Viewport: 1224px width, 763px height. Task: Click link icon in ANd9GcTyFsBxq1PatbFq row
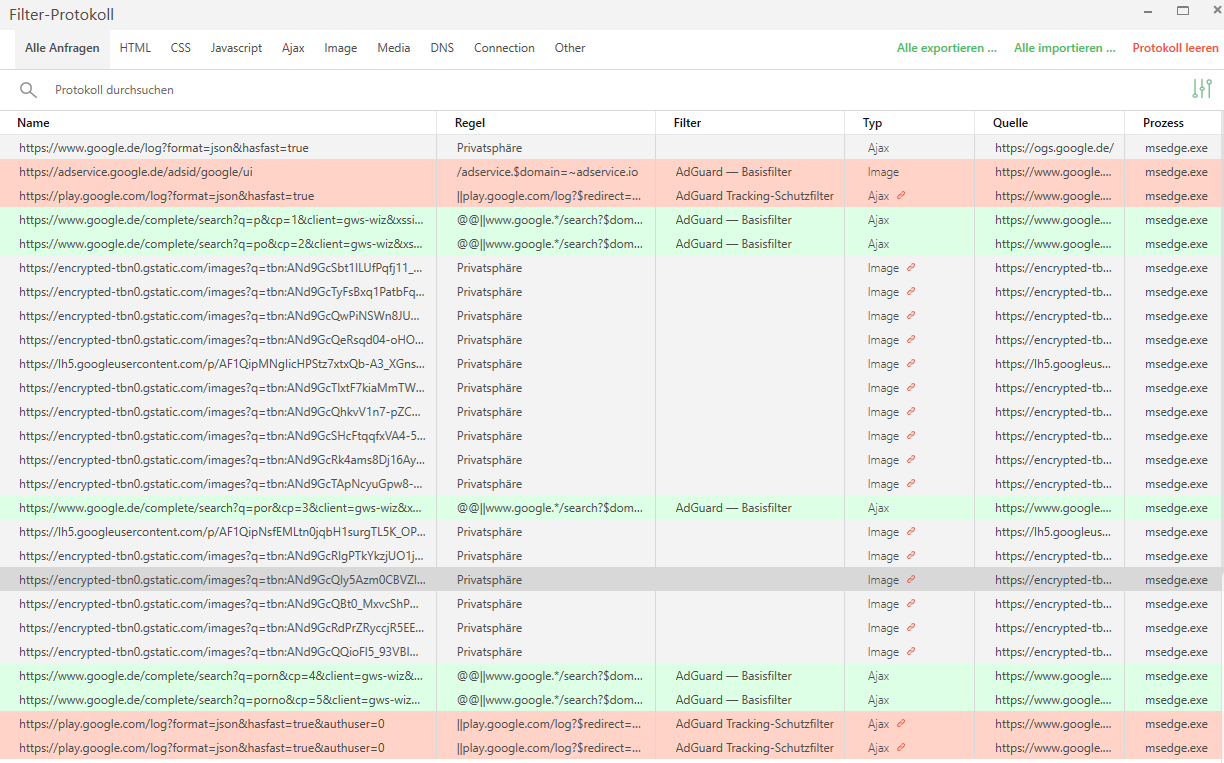click(911, 292)
